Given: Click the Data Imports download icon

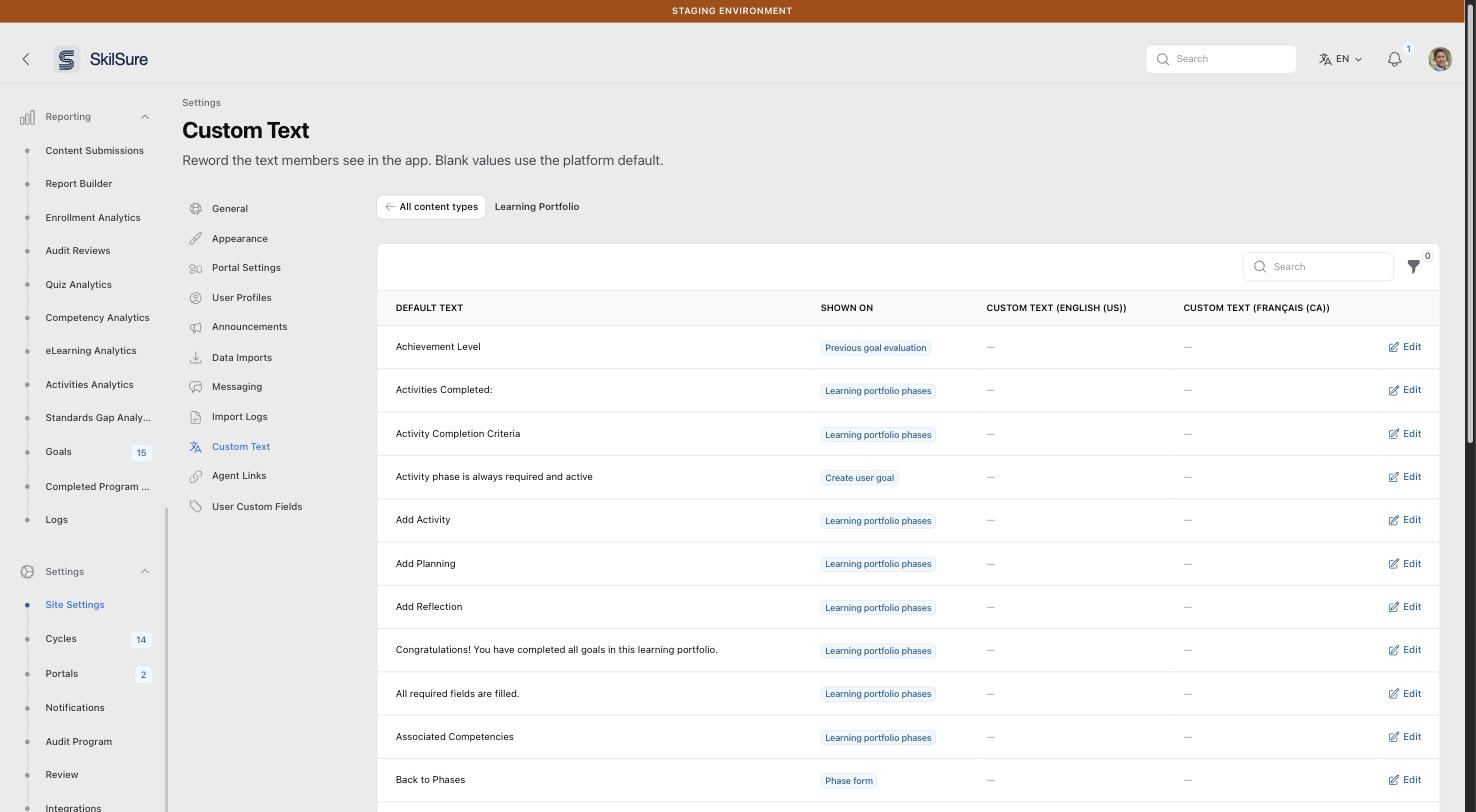Looking at the screenshot, I should (x=196, y=358).
